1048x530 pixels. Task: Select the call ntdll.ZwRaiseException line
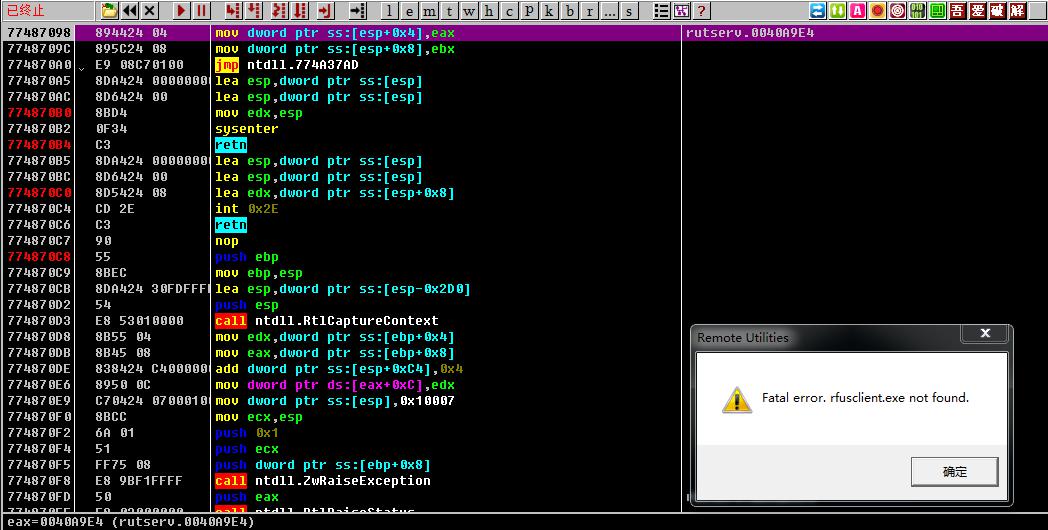tap(323, 481)
